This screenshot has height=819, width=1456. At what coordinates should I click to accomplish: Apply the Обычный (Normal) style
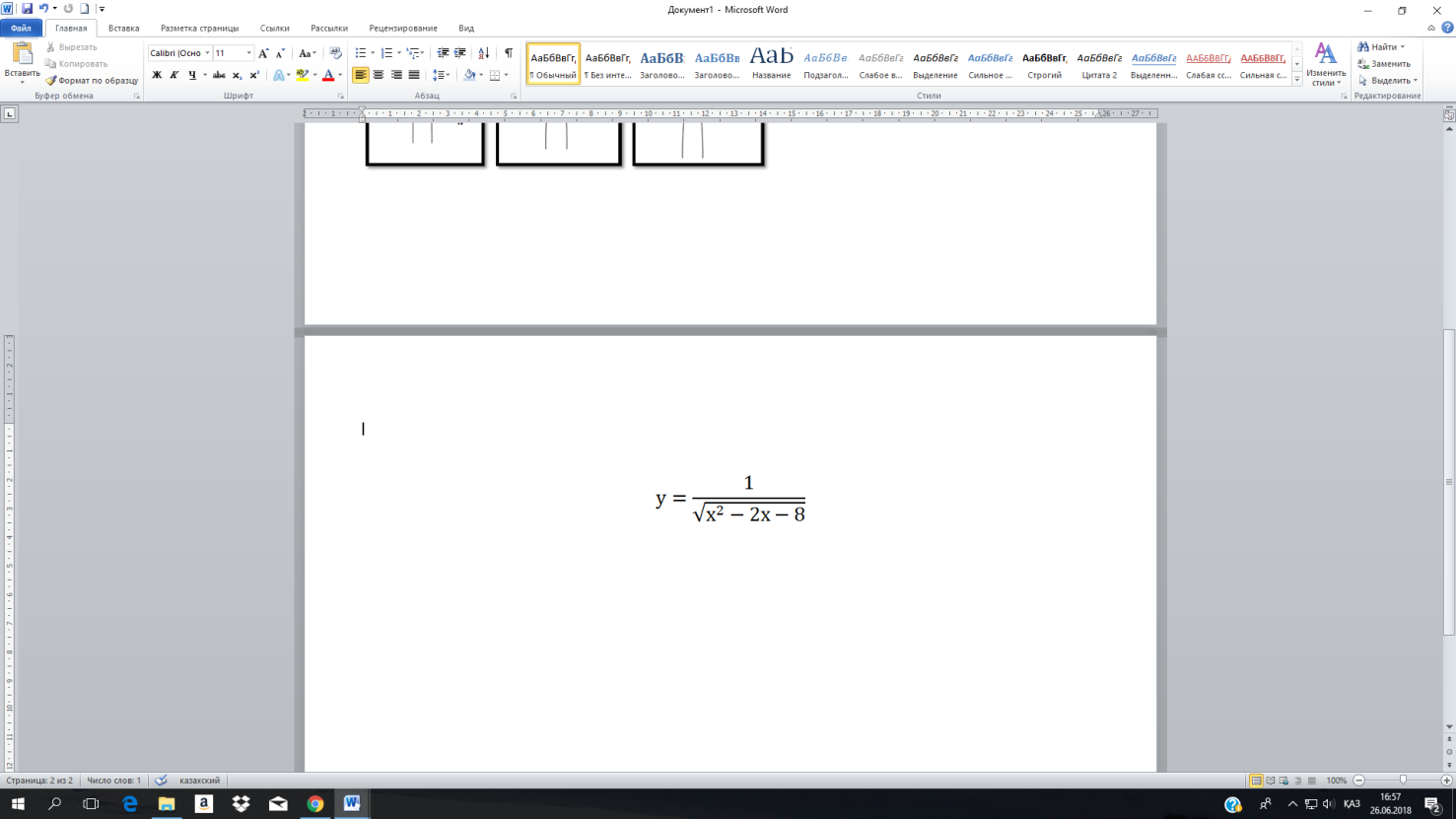point(553,64)
